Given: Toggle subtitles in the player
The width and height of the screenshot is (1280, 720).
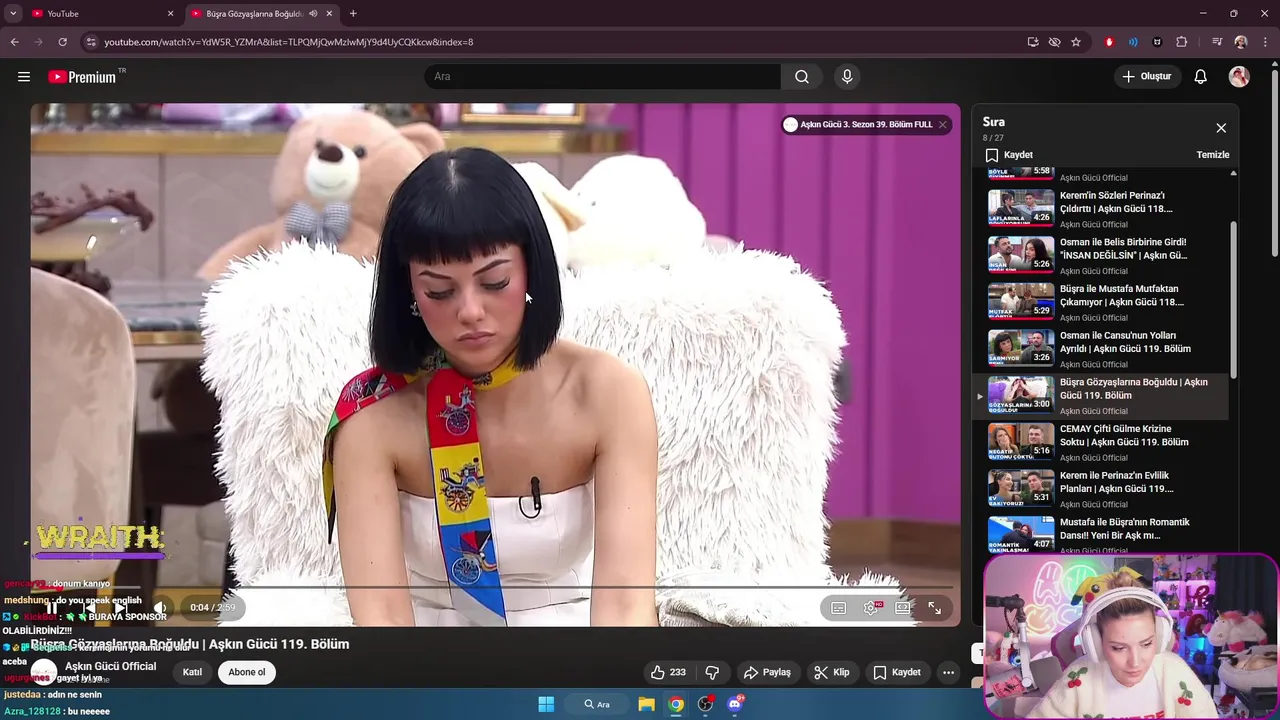Looking at the screenshot, I should (839, 608).
